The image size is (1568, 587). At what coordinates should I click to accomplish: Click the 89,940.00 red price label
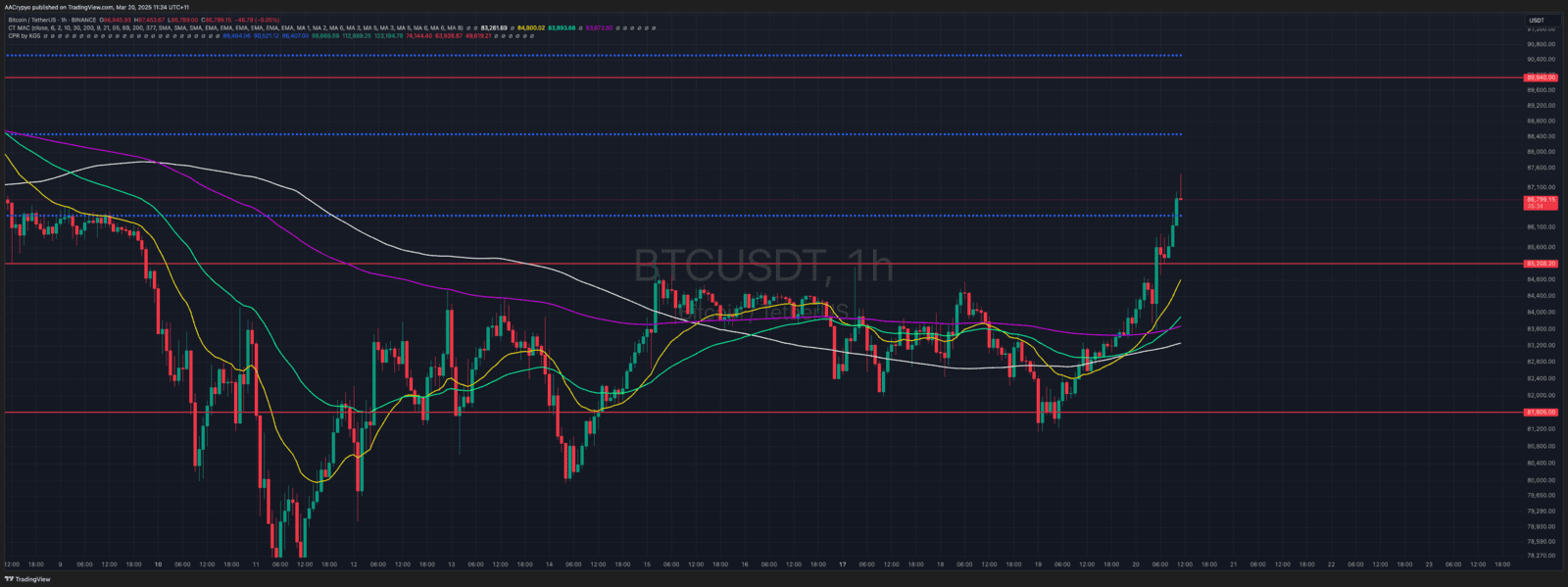[x=1541, y=77]
